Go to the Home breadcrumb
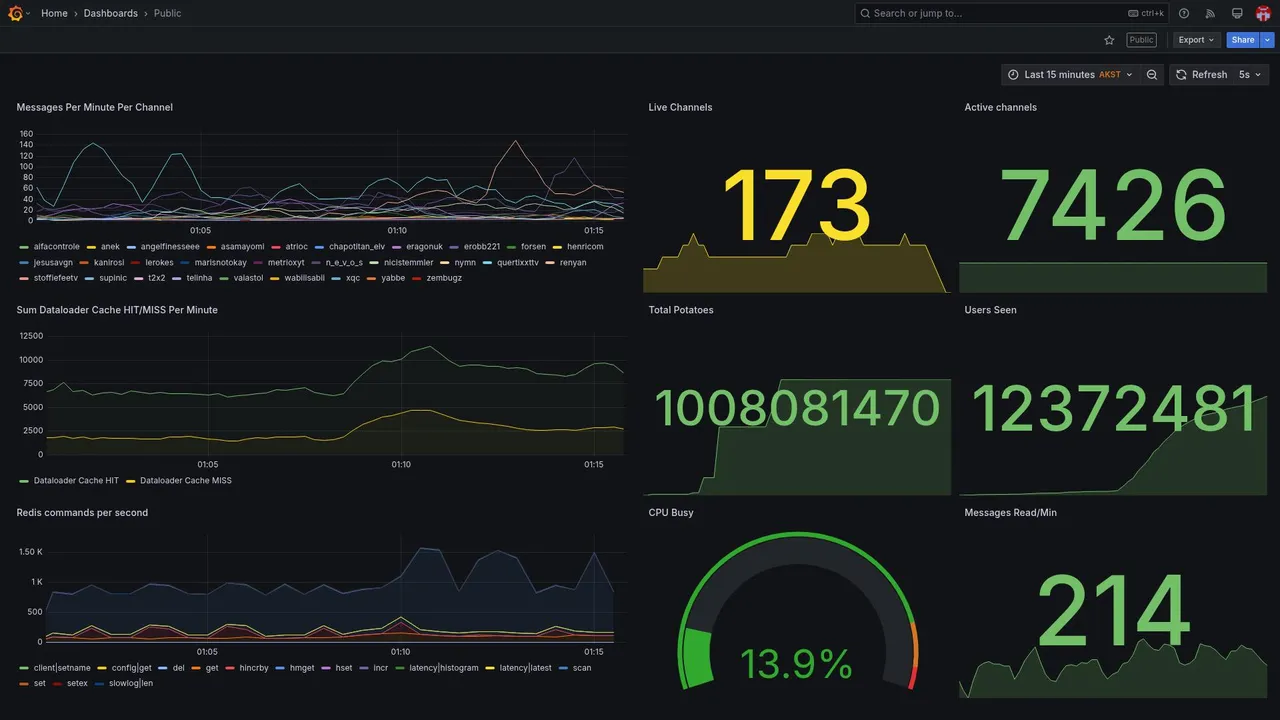This screenshot has height=720, width=1280. [x=54, y=13]
